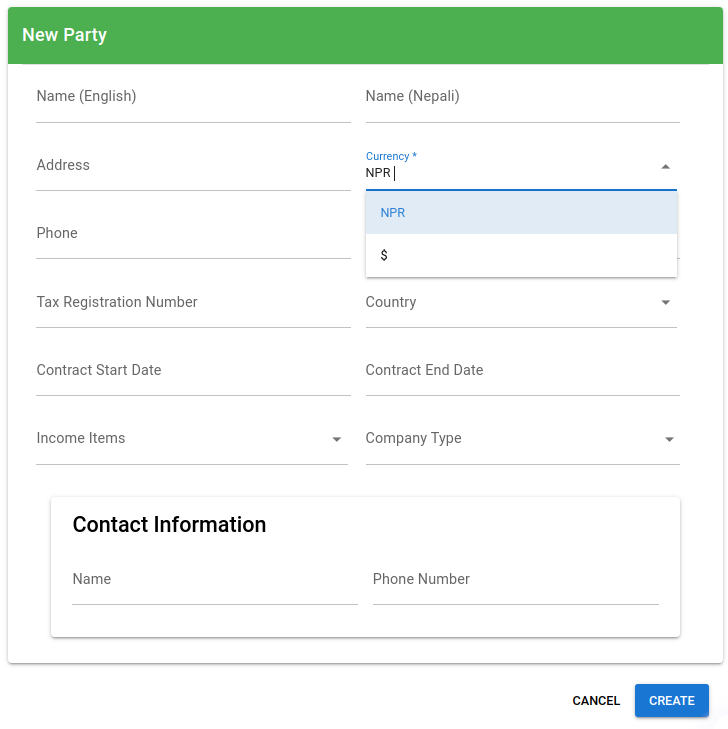728x729 pixels.
Task: Expand the Company Type dropdown arrow
Action: (x=669, y=439)
